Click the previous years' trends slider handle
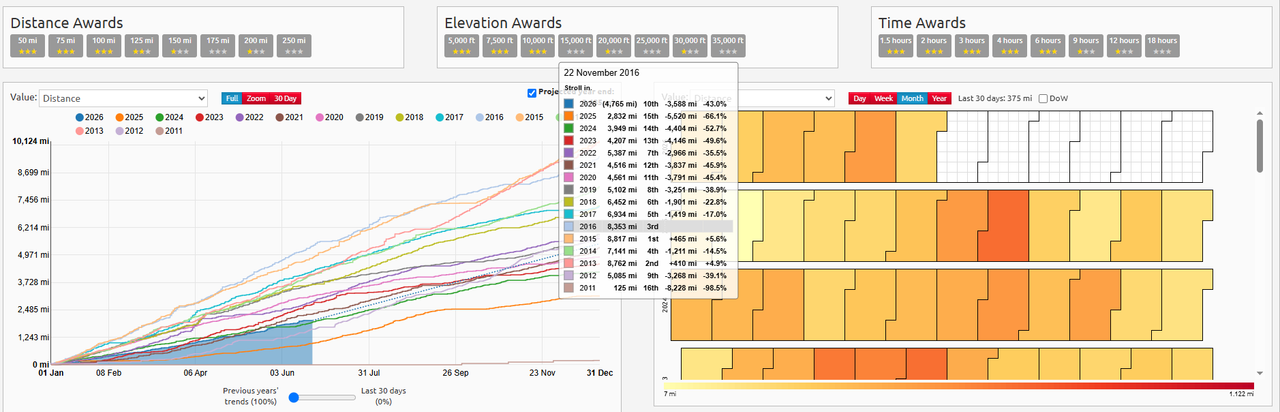This screenshot has height=412, width=1280. pyautogui.click(x=294, y=397)
